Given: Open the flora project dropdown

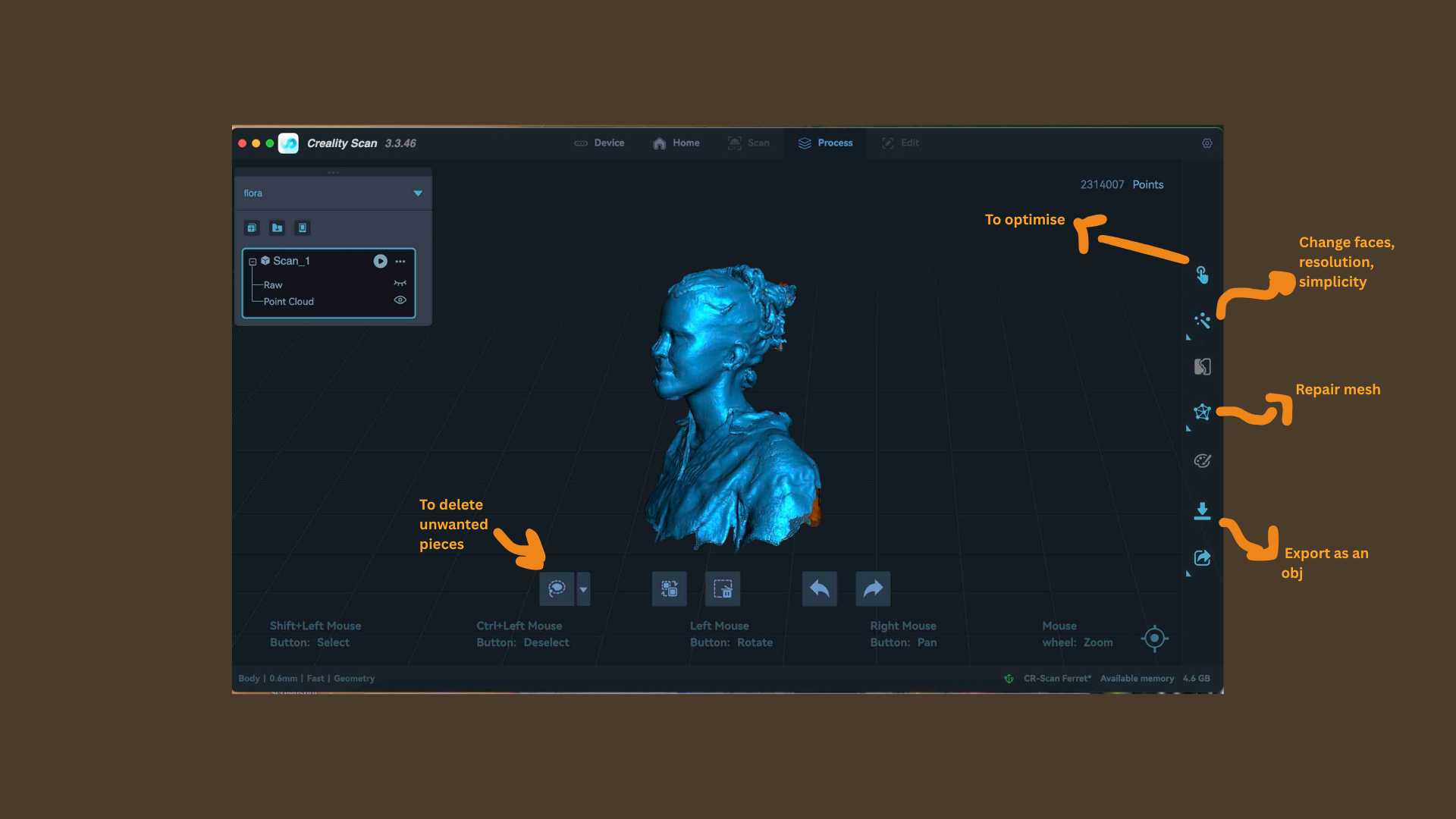Looking at the screenshot, I should pos(417,193).
